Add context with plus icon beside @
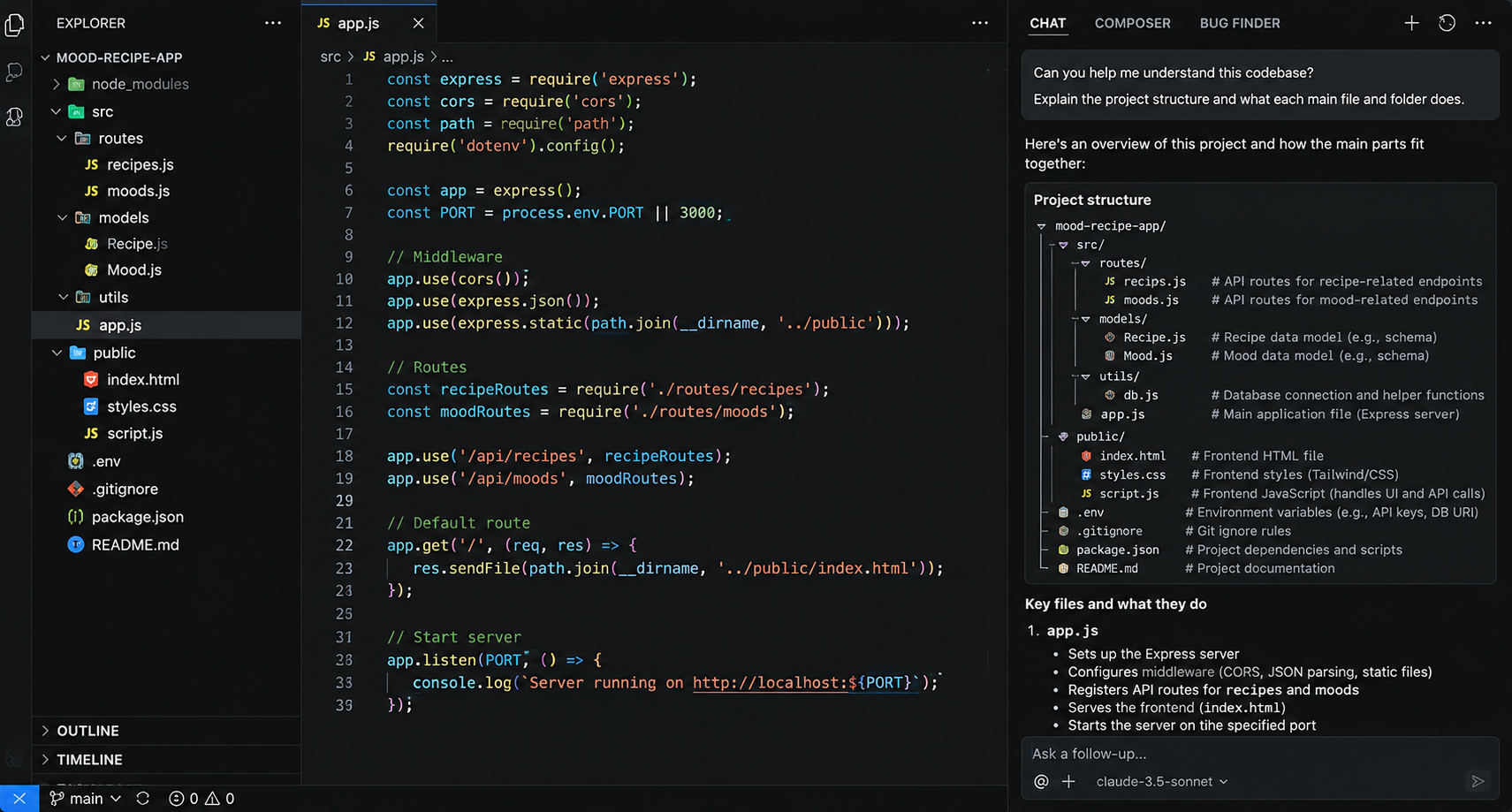Screen dimensions: 1512x812 click(1068, 781)
